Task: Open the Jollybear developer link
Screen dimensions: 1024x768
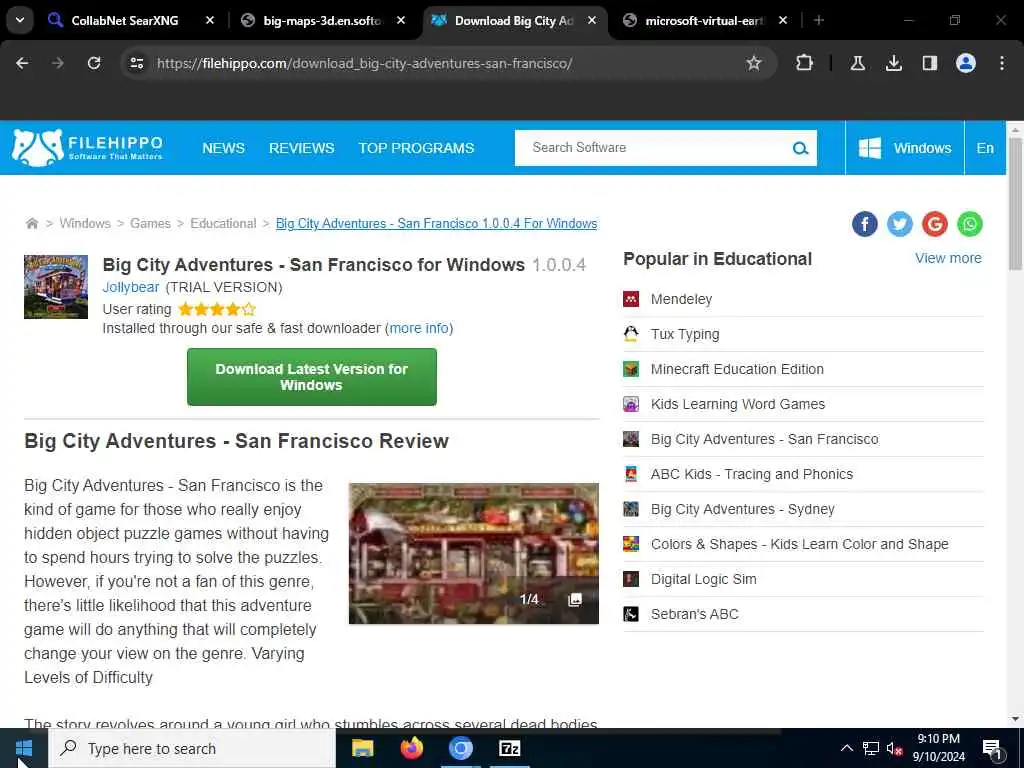Action: [x=131, y=287]
